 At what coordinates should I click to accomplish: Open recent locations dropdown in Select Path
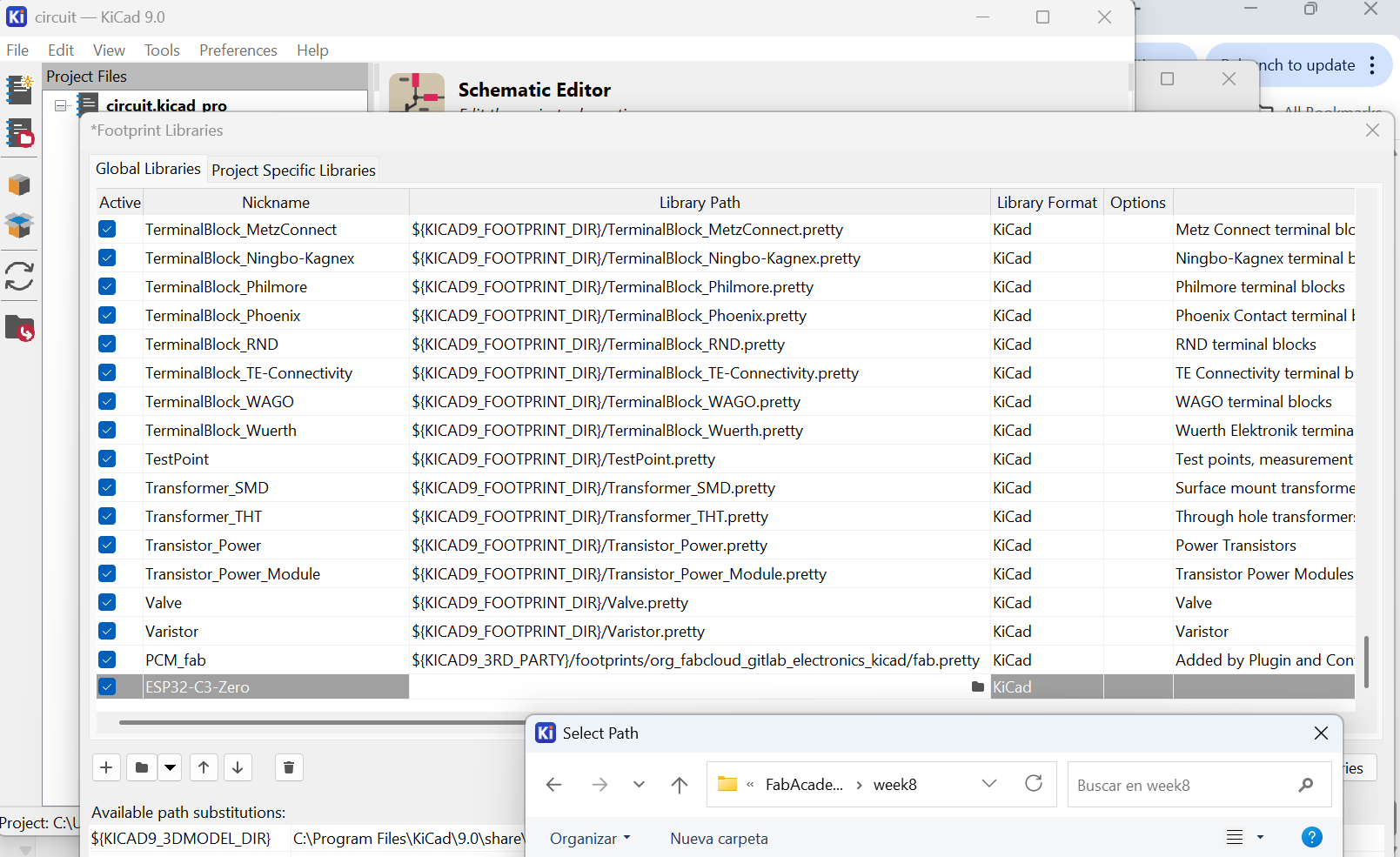(639, 785)
